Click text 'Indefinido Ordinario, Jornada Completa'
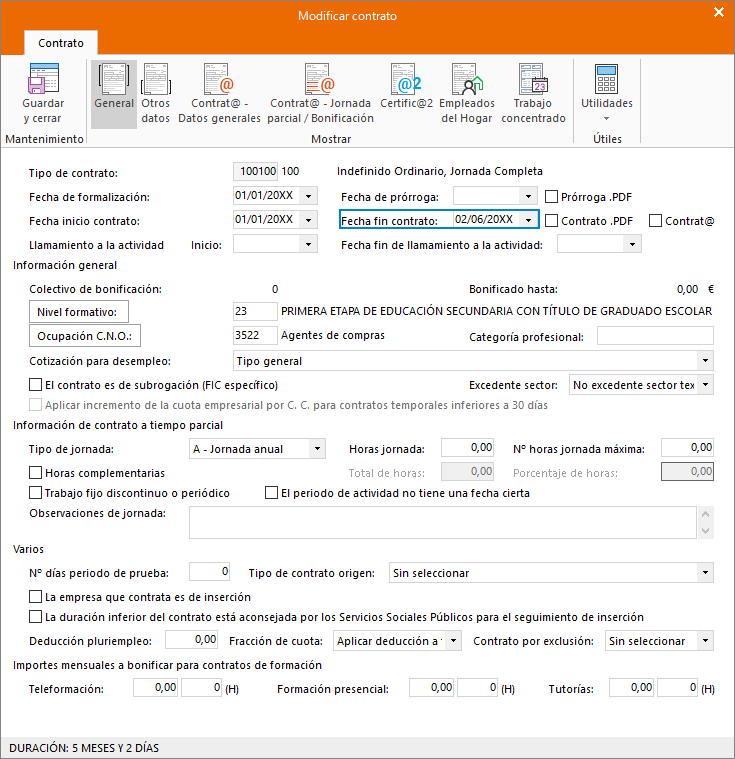 pos(440,171)
